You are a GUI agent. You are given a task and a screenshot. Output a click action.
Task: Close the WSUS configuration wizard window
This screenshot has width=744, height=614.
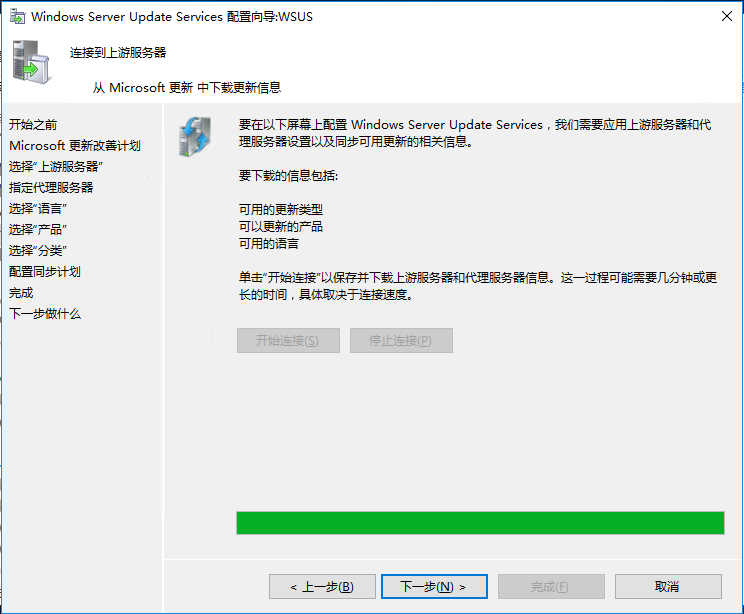[x=726, y=16]
